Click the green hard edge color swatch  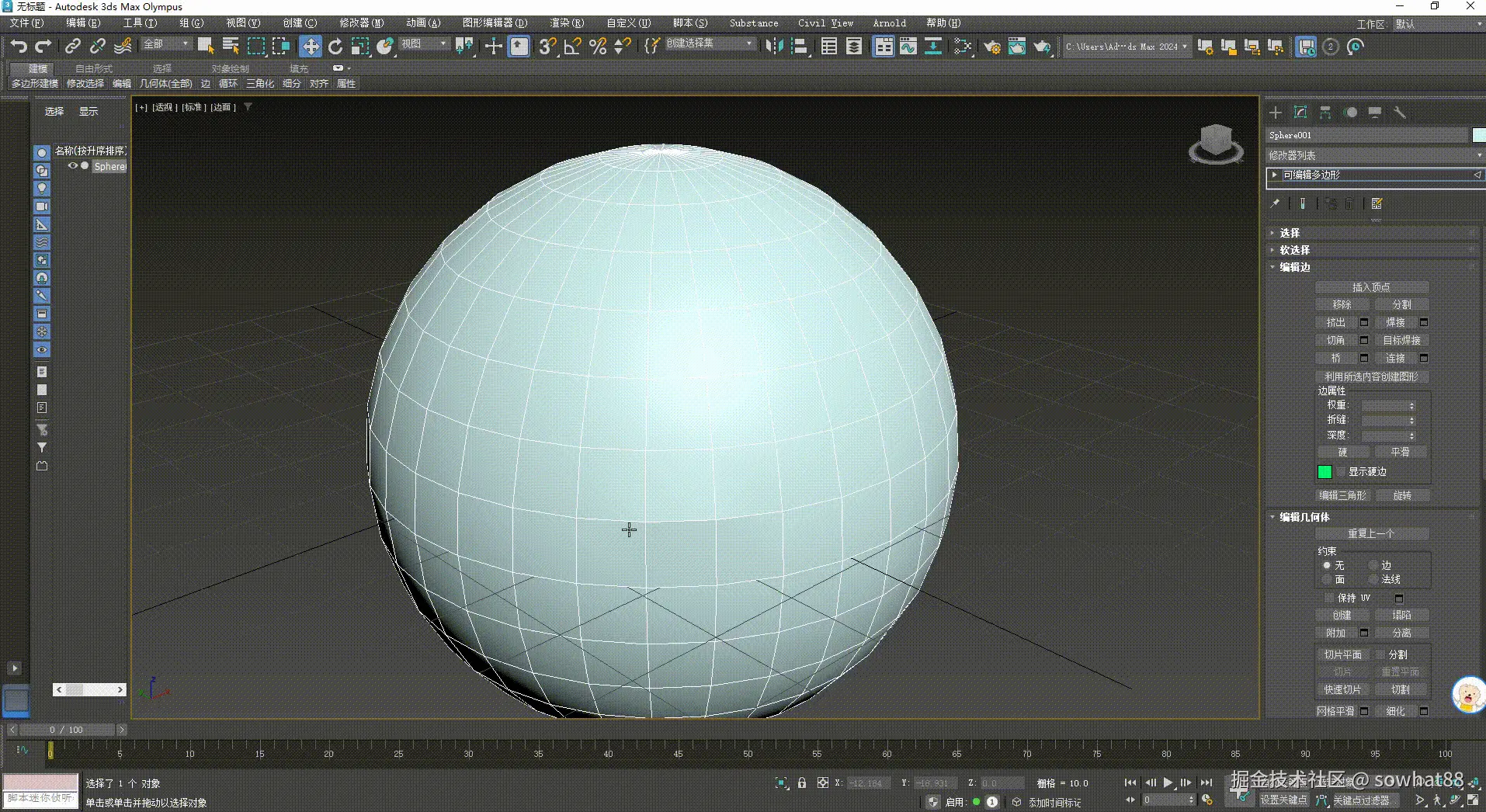click(x=1325, y=472)
